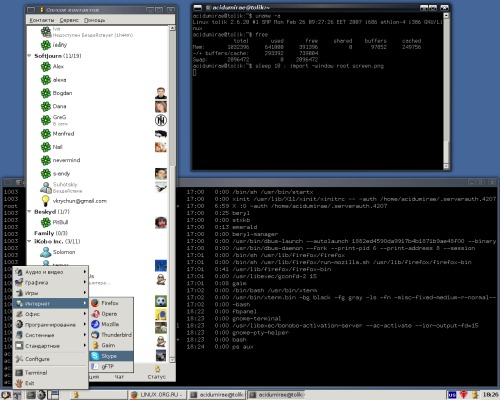Click the contact list scrollbar down arrow
Viewport: 500px width, 400px height.
click(x=172, y=360)
